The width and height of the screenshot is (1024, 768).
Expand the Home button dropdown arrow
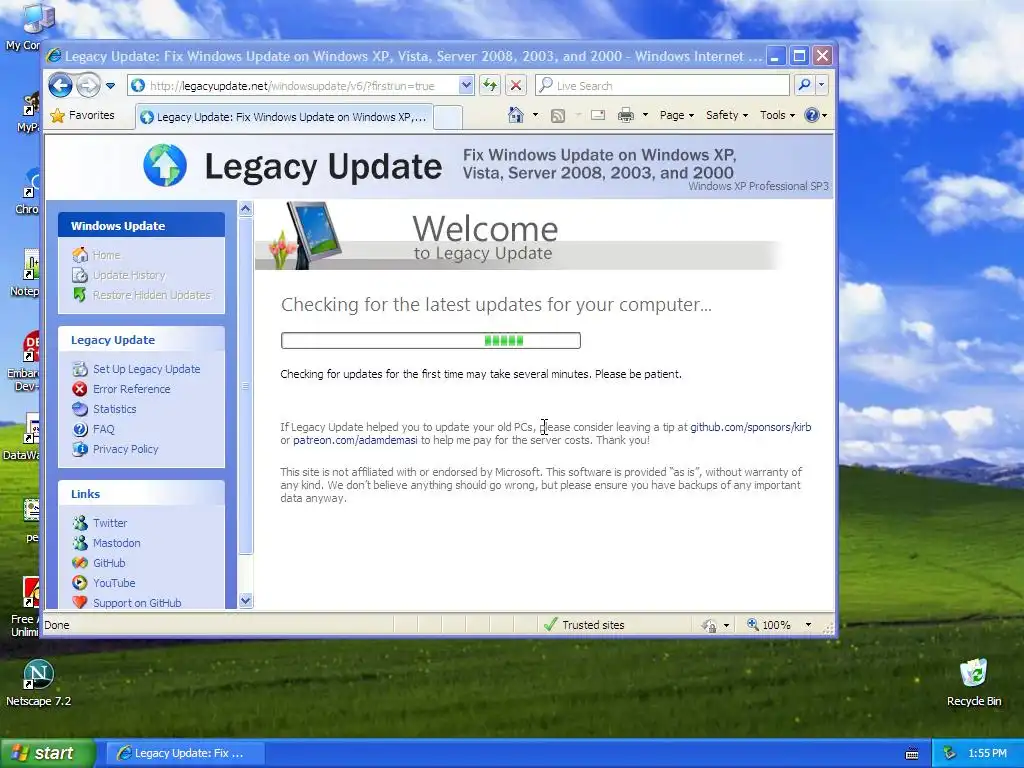tap(536, 115)
